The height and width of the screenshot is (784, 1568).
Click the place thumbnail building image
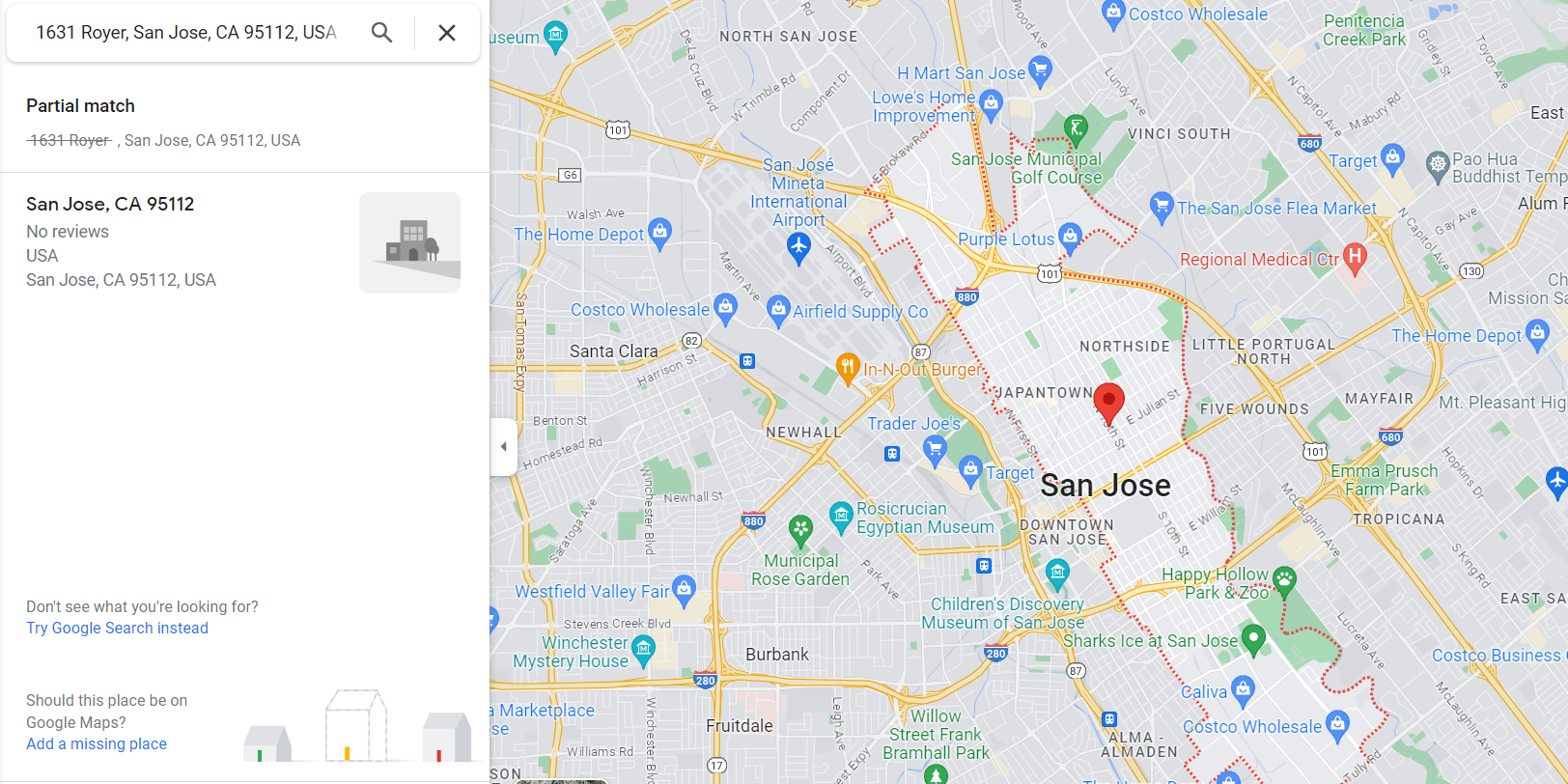[409, 242]
